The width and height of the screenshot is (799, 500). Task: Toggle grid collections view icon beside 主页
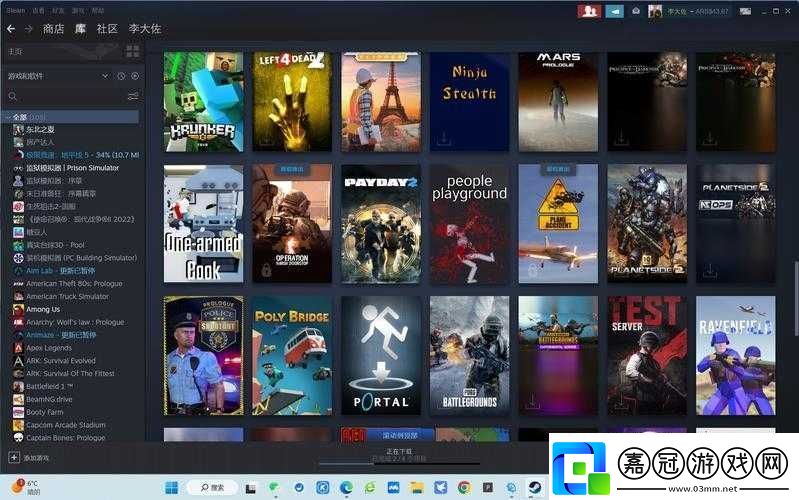[132, 51]
